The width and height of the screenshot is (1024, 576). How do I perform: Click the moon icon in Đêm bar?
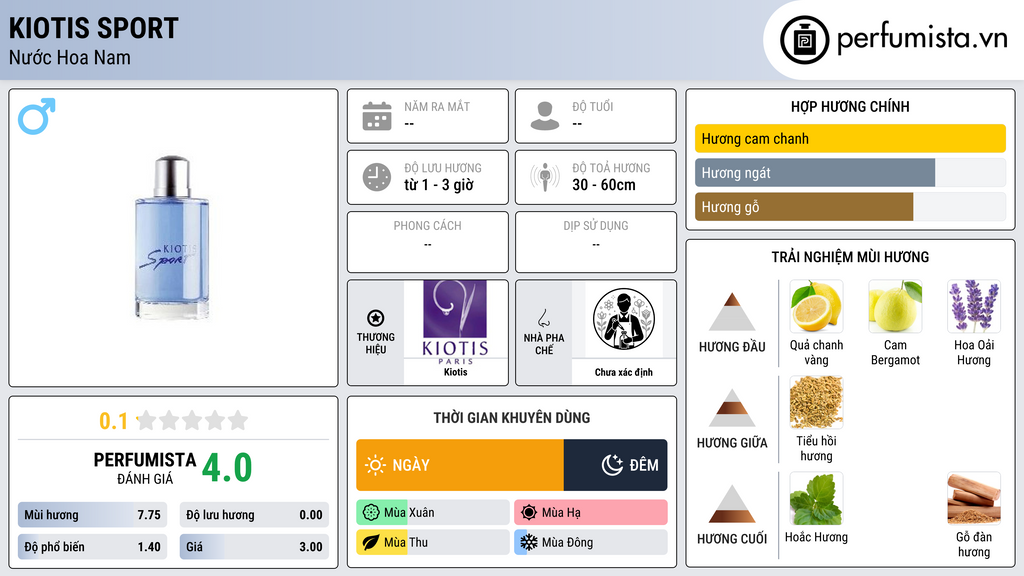point(612,465)
